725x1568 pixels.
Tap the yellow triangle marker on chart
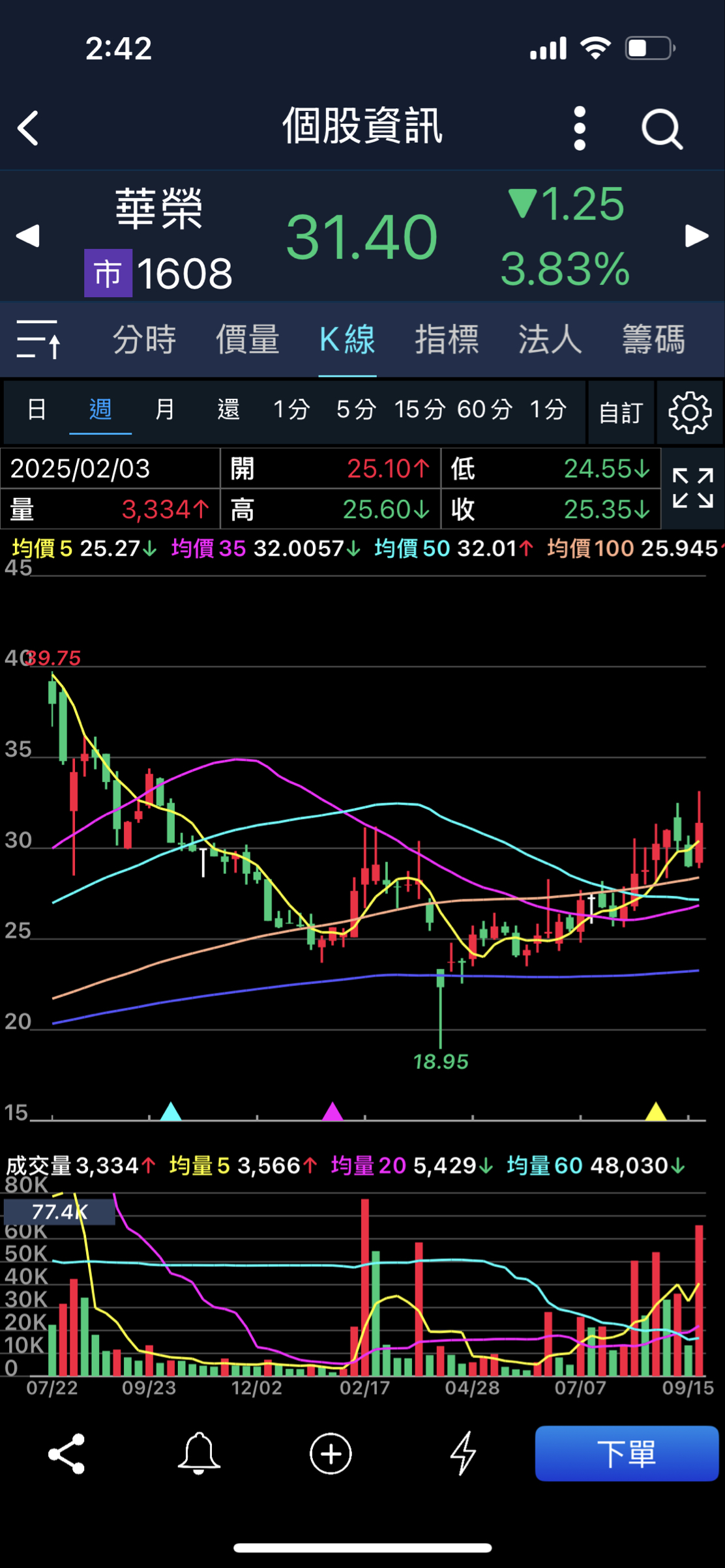[656, 1111]
